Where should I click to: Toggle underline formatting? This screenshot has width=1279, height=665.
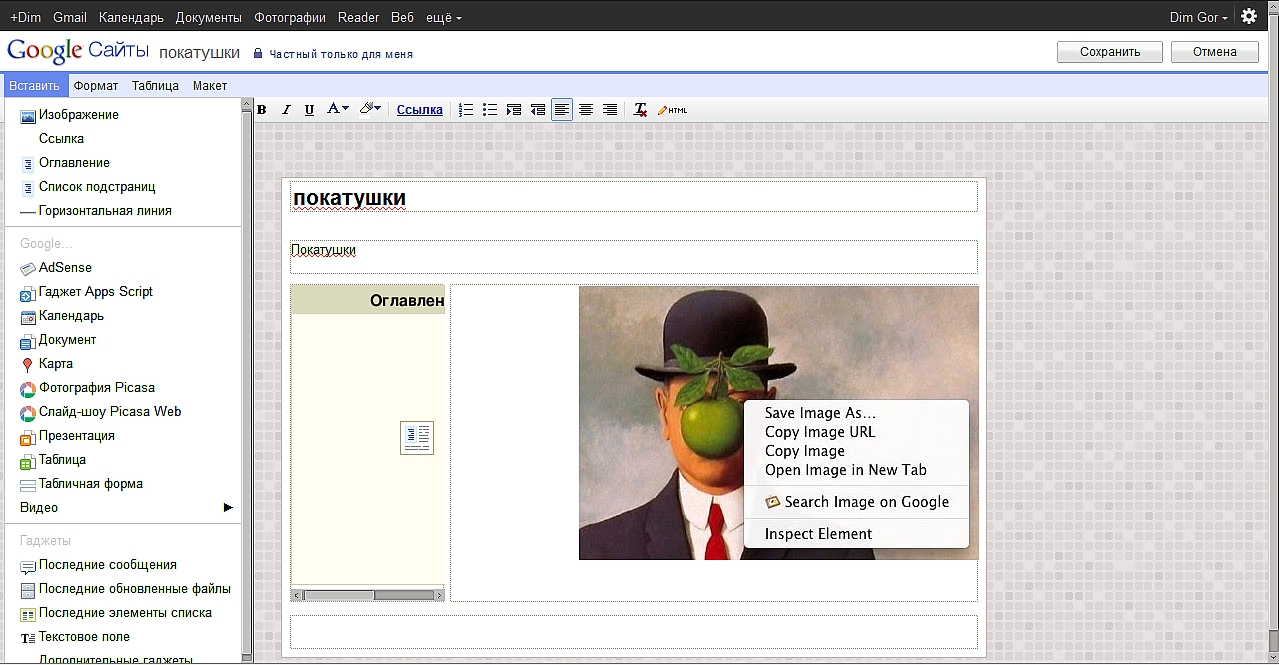tap(309, 110)
